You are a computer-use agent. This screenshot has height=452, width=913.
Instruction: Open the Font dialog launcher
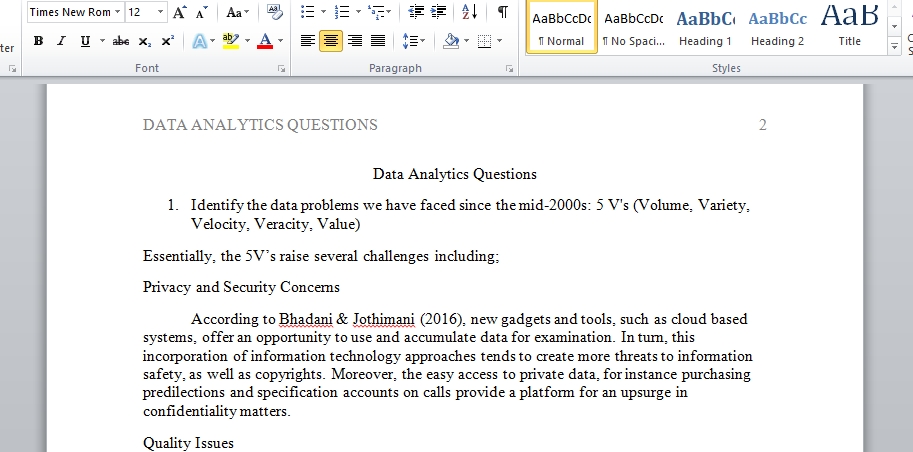tap(282, 69)
